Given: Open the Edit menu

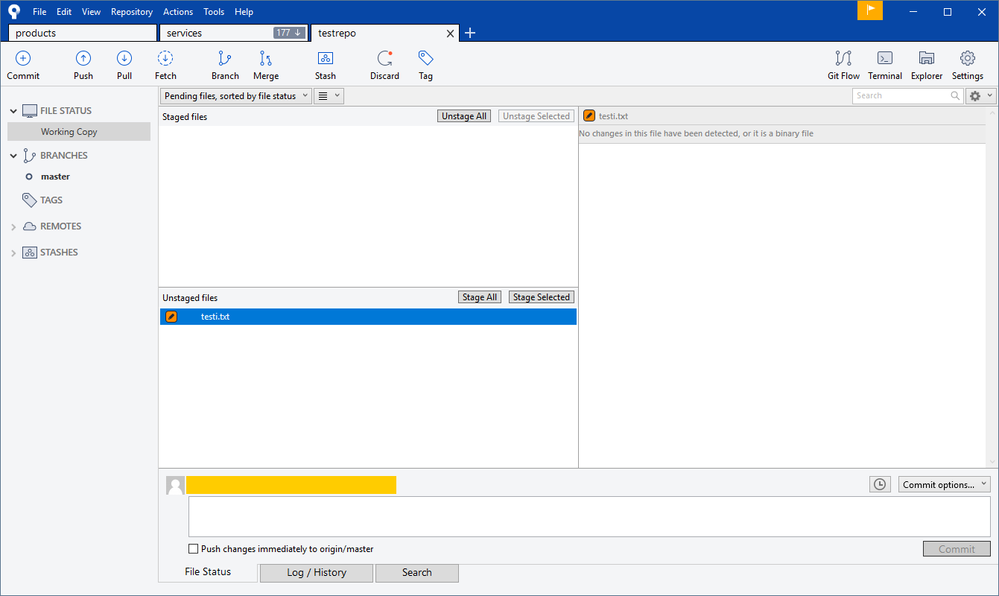Looking at the screenshot, I should (x=64, y=11).
